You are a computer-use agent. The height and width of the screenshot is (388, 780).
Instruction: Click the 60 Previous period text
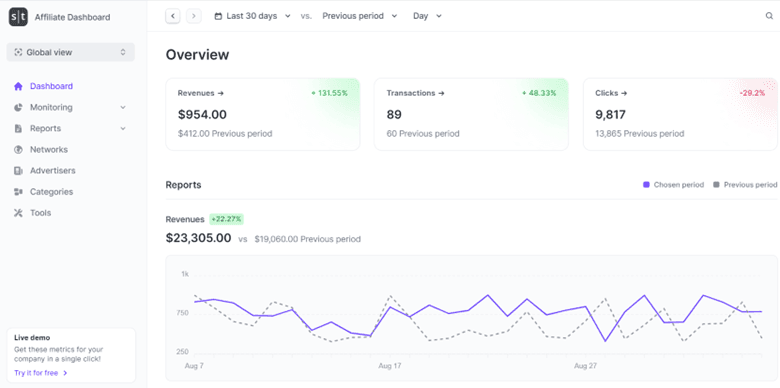[x=423, y=134]
